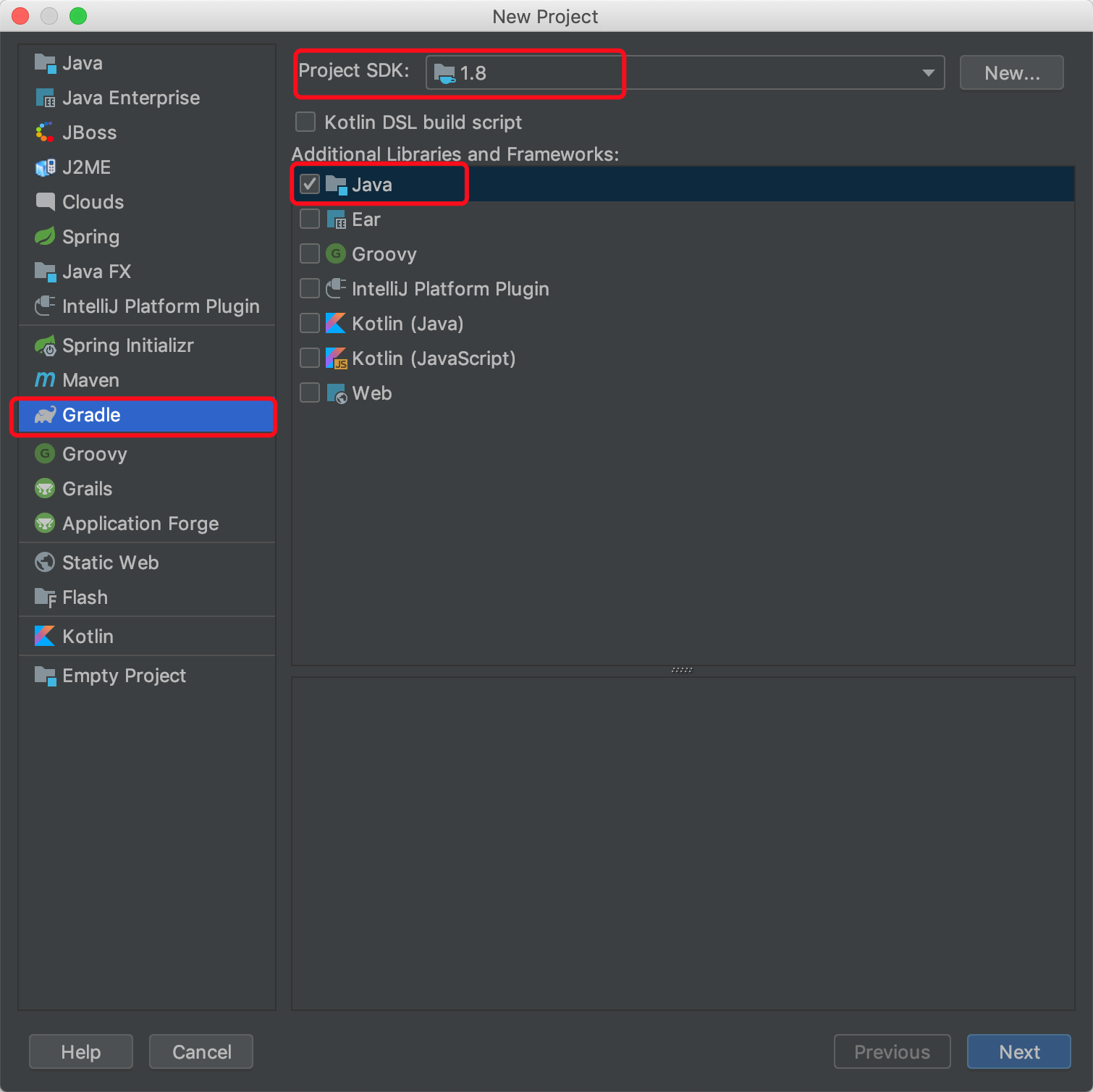Select the Java folder icon in sidebar

(x=45, y=64)
